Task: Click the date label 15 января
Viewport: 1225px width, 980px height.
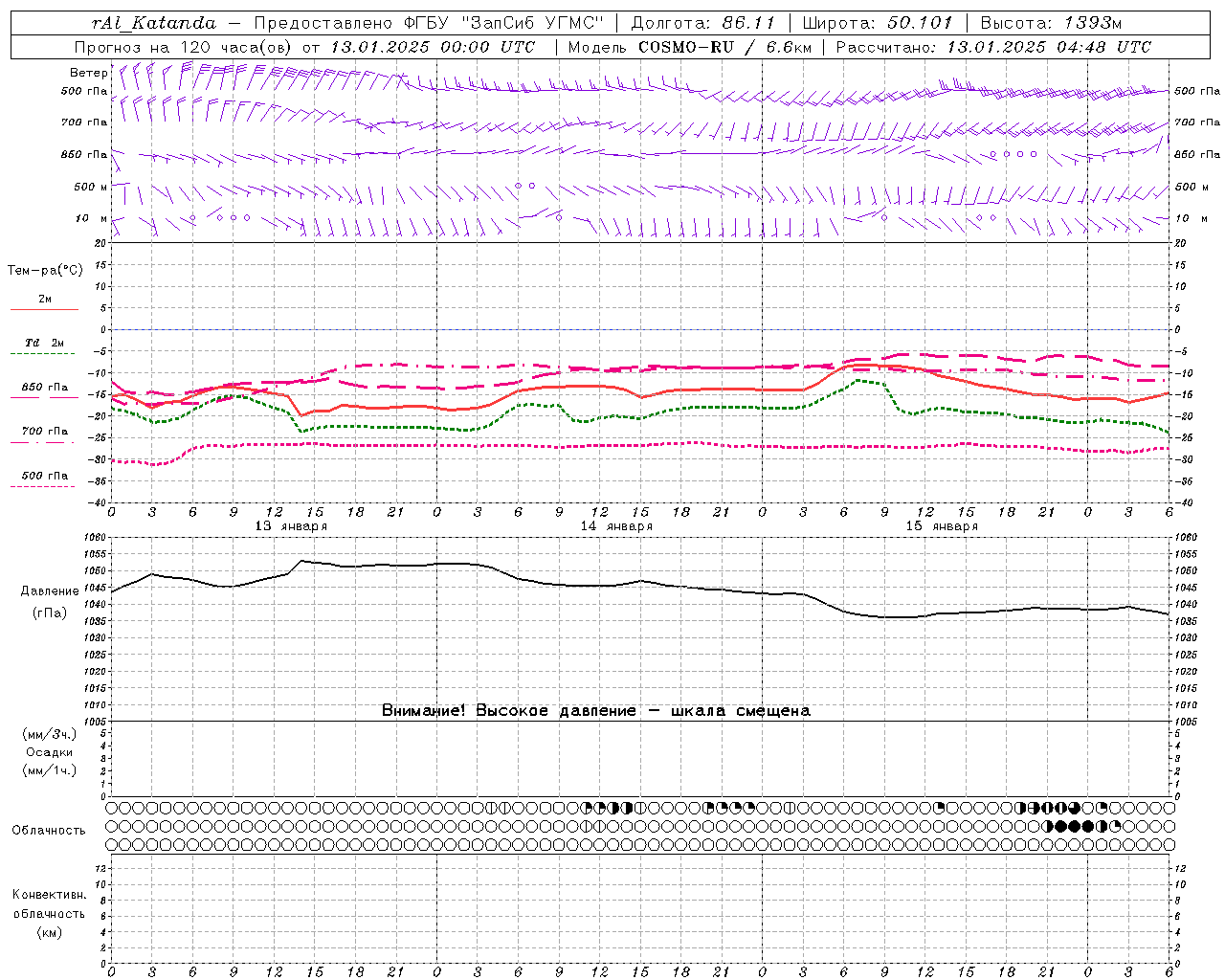Action: 942,526
